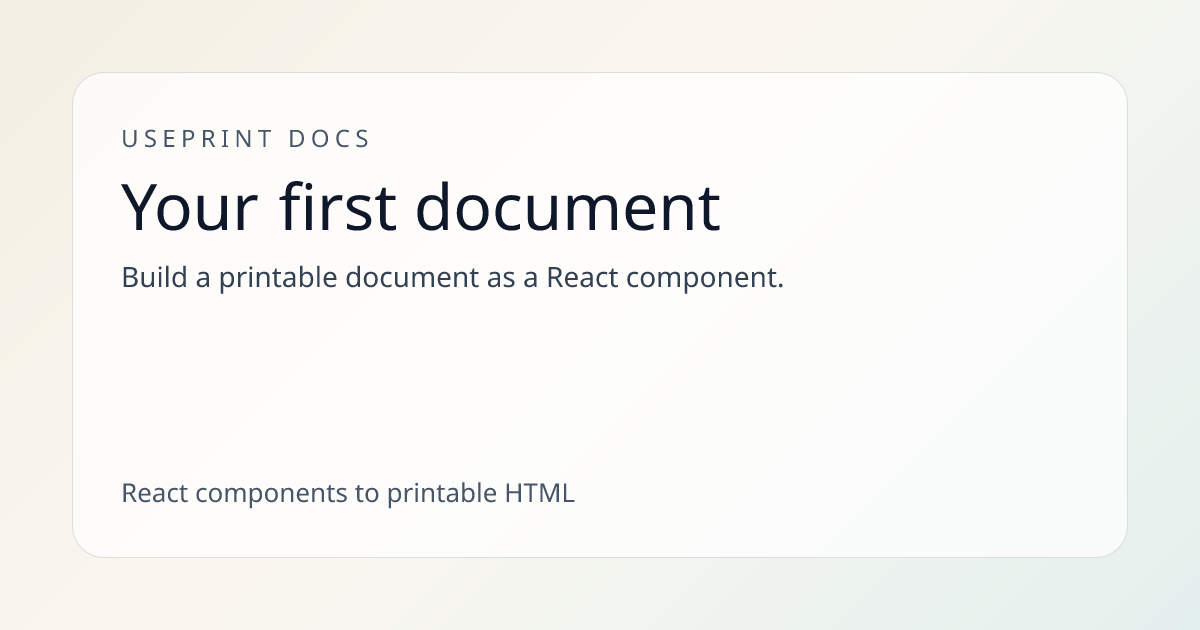Select the 'Your first document' heading
Image resolution: width=1200 pixels, height=630 pixels.
point(421,207)
